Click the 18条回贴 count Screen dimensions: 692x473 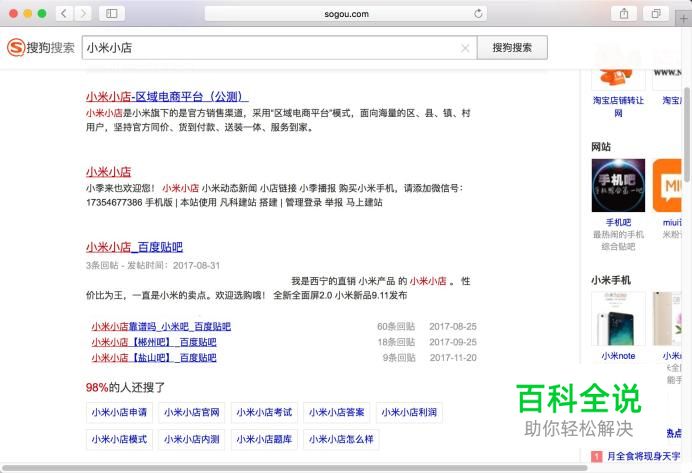pos(396,342)
